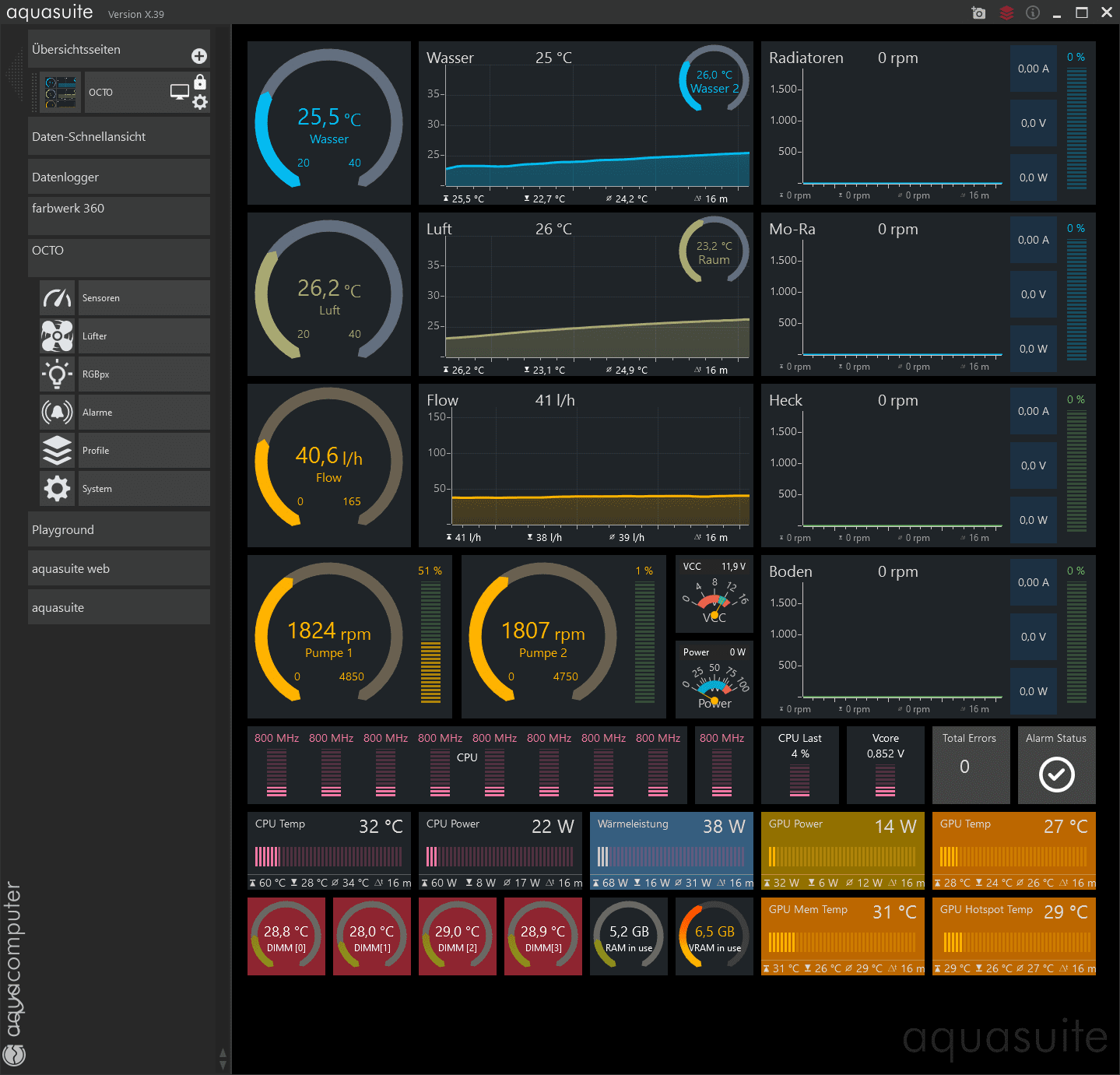
Task: Select the System menu entry
Action: [x=144, y=489]
